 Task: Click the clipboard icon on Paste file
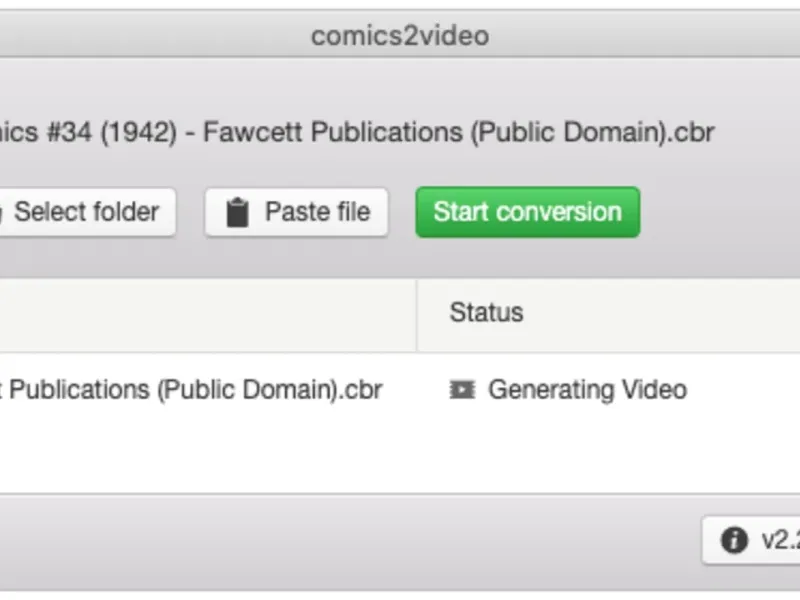coord(237,213)
